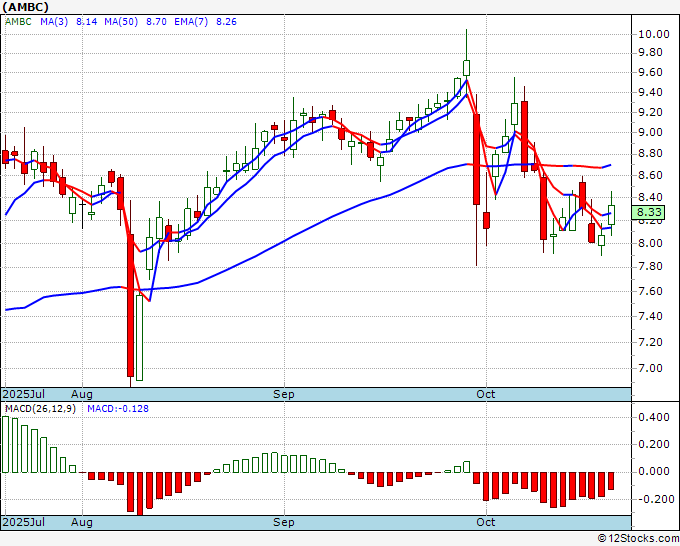Click Sep on the MACD date axis
Image resolution: width=680 pixels, height=546 pixels.
point(284,522)
